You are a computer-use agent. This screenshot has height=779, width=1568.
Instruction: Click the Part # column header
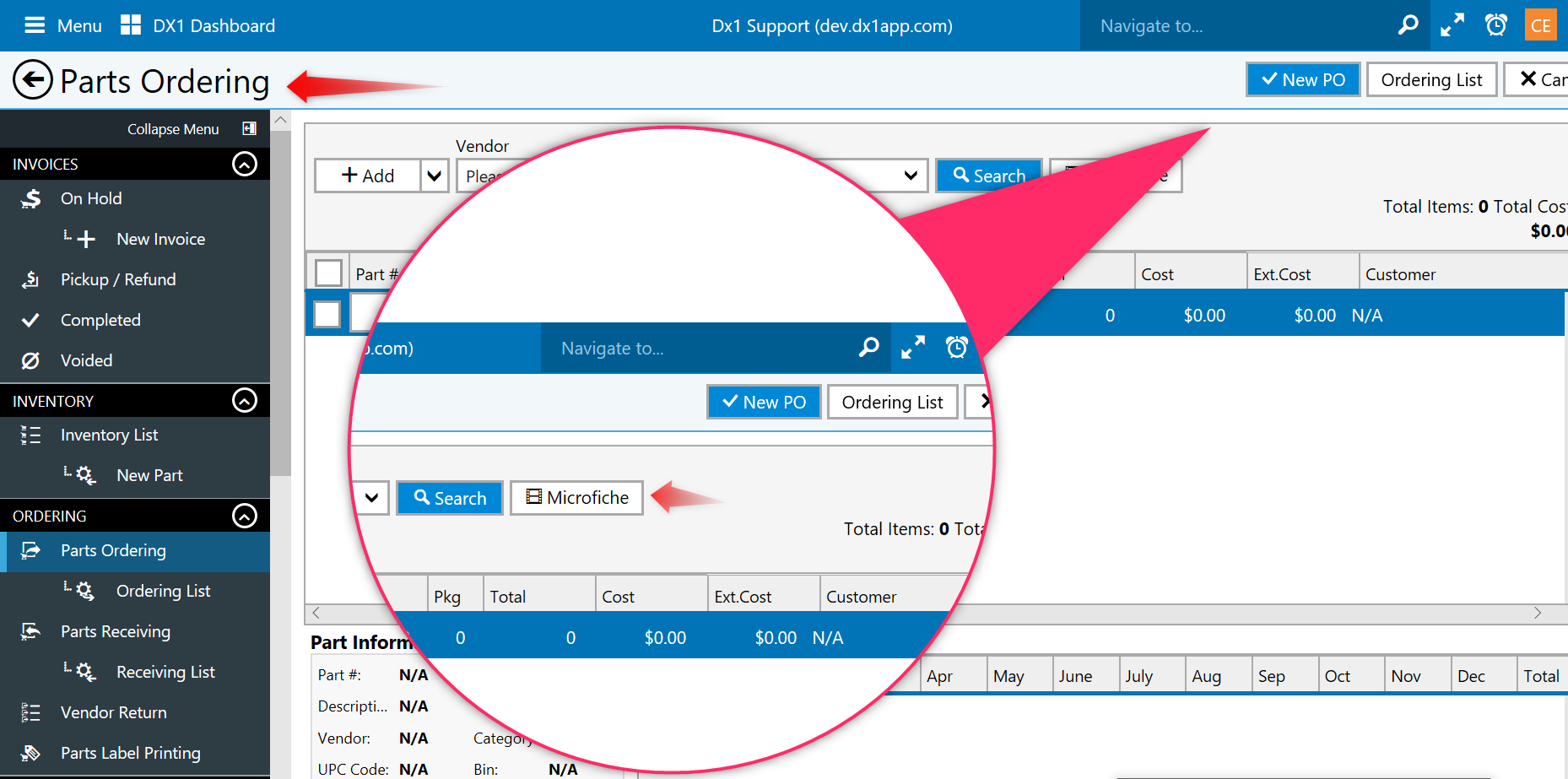(x=376, y=274)
